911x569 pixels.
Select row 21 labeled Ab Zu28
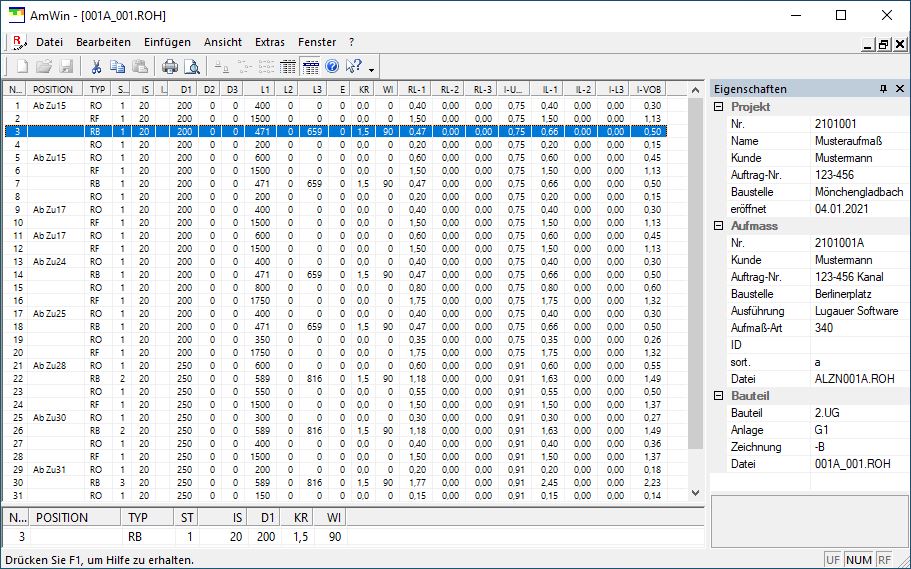point(335,366)
